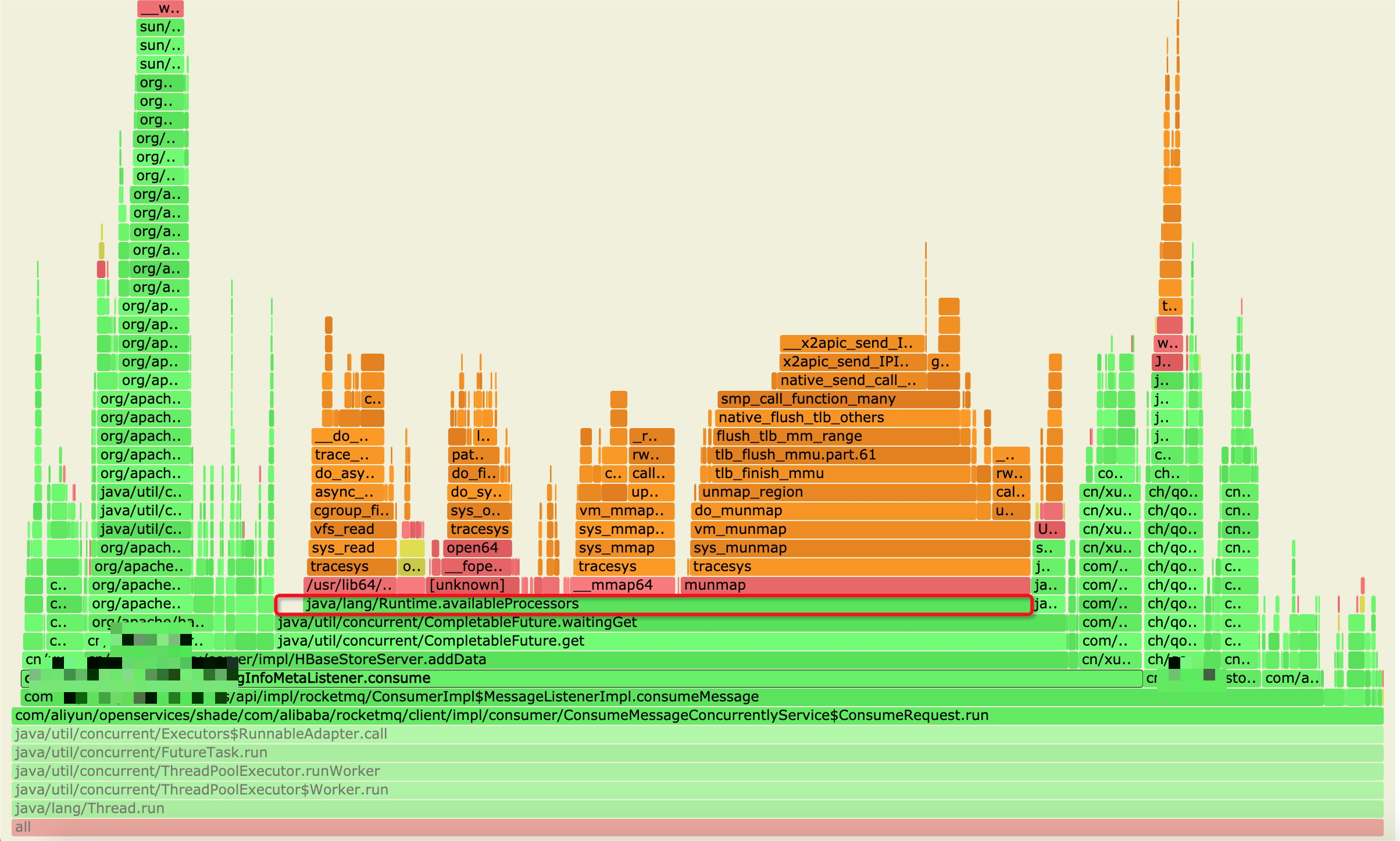Click the sys_o.. frame
This screenshot has height=841, width=1400.
pos(480,511)
